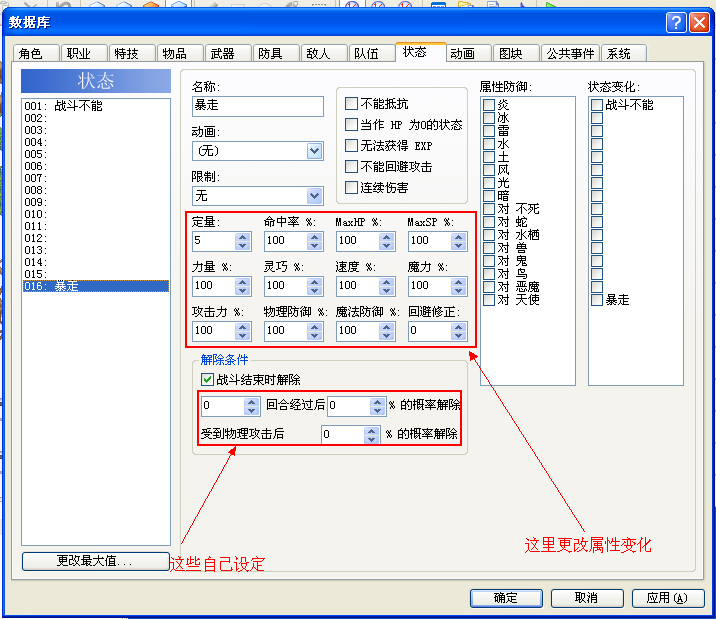
Task: Select state 016: 暴走 in list
Action: [x=96, y=286]
